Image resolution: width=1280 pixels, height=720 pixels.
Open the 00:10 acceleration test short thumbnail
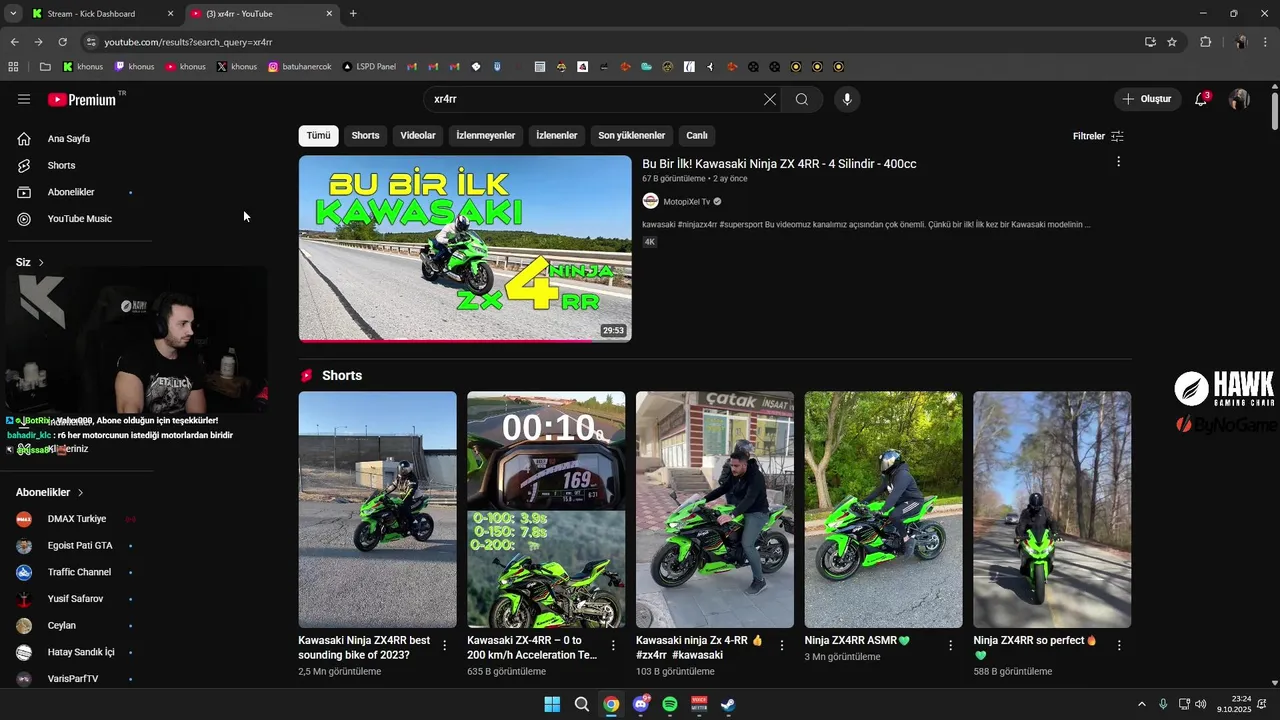tap(546, 510)
